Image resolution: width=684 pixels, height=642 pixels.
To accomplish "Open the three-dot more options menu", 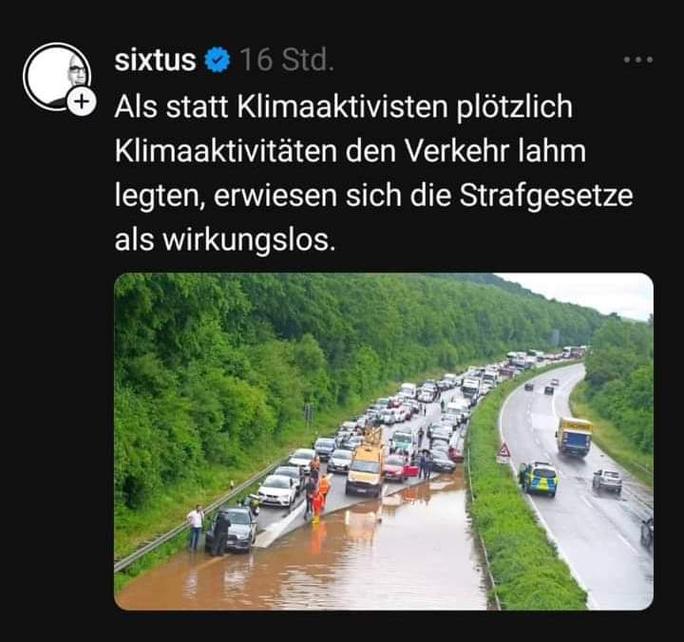I will 638,59.
